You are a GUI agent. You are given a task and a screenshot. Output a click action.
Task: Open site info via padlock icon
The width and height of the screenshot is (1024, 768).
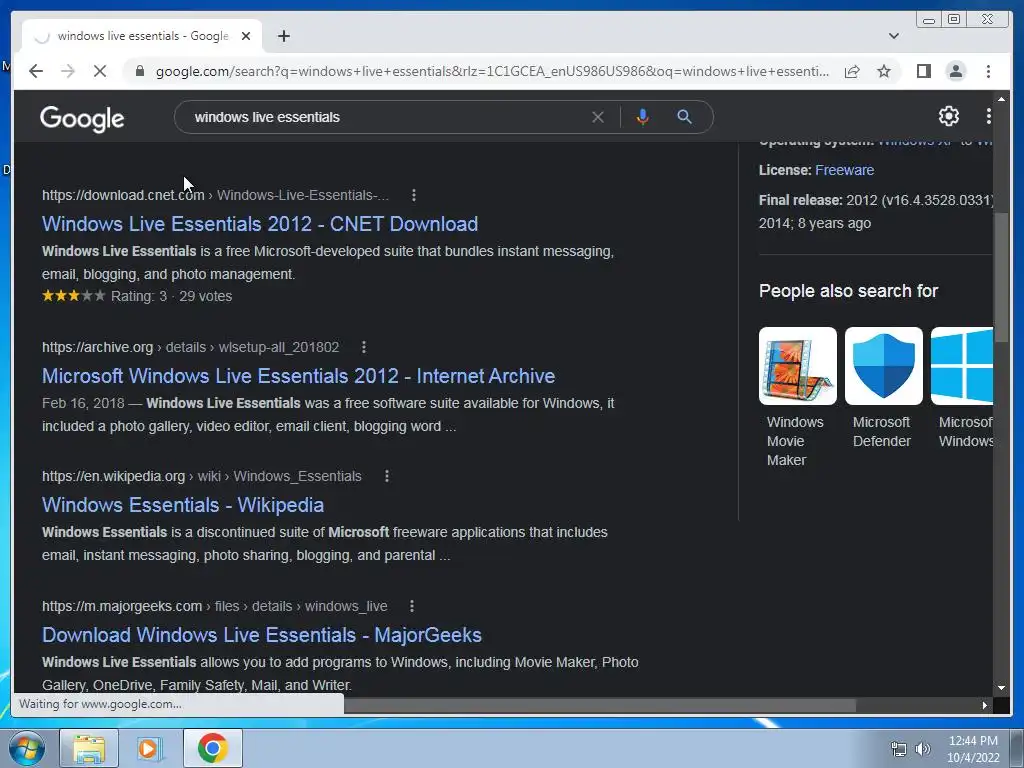click(x=139, y=71)
